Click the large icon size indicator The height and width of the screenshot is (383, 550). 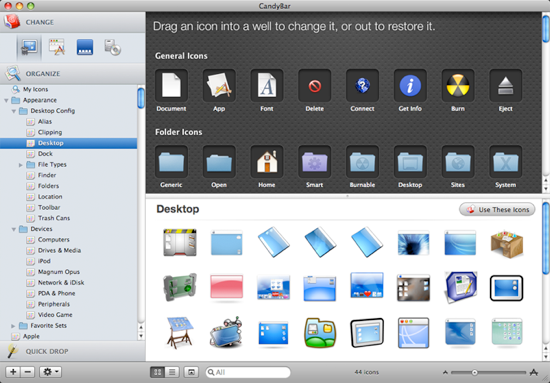coord(534,372)
